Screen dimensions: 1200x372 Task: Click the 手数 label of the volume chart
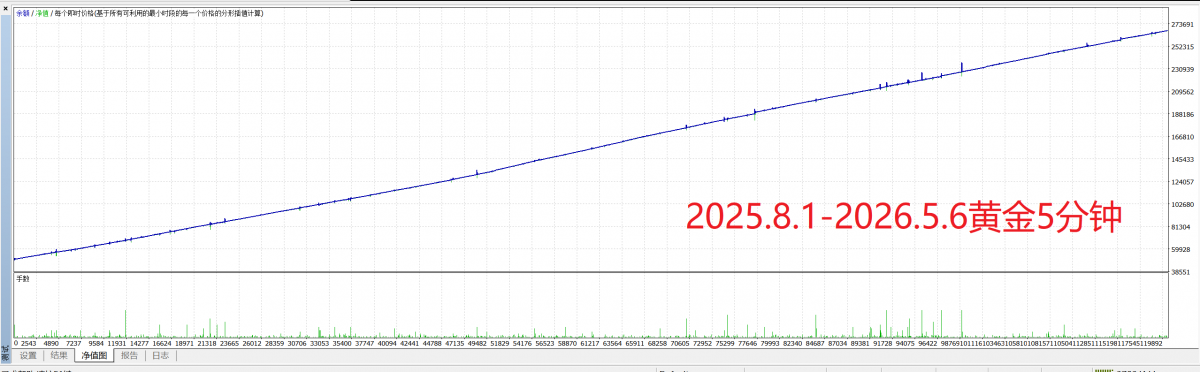tap(23, 279)
